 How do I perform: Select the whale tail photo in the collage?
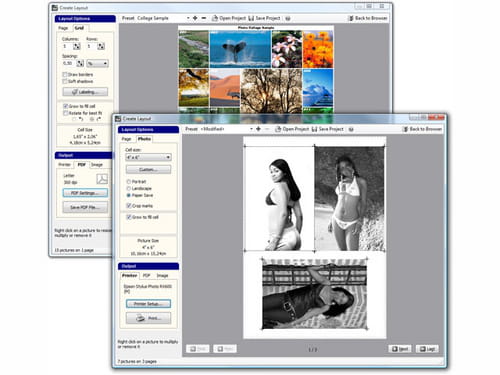point(240,49)
